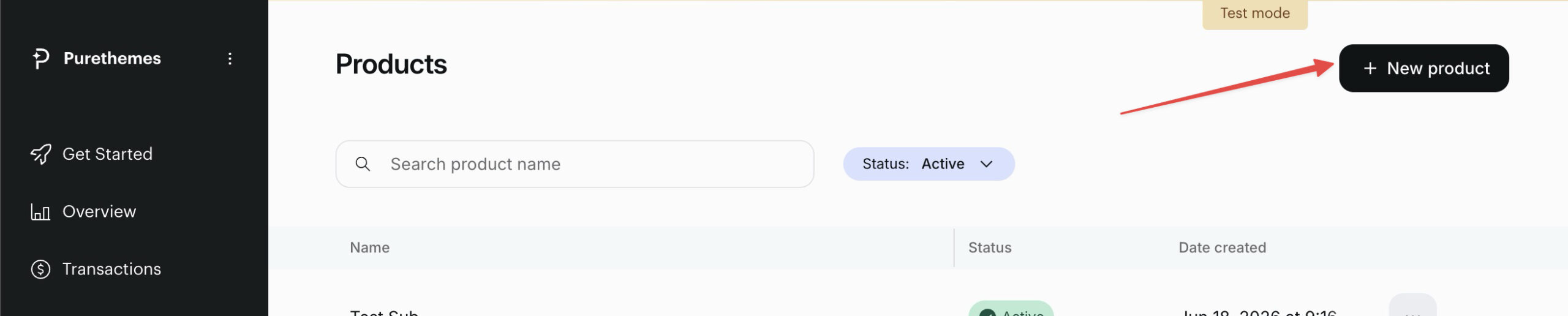This screenshot has width=1568, height=316.
Task: Create a New product
Action: pyautogui.click(x=1423, y=69)
